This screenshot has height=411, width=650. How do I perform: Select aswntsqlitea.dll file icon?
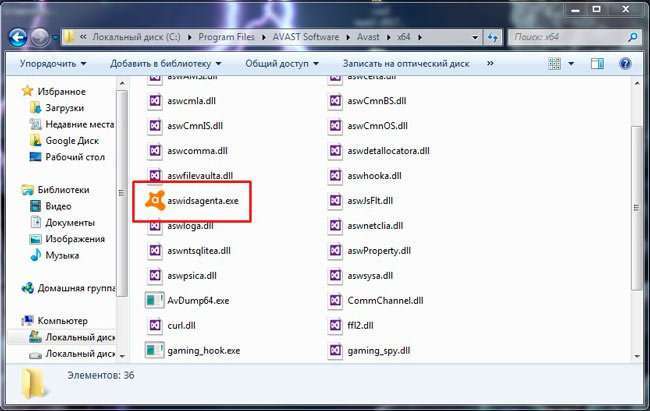coord(155,250)
